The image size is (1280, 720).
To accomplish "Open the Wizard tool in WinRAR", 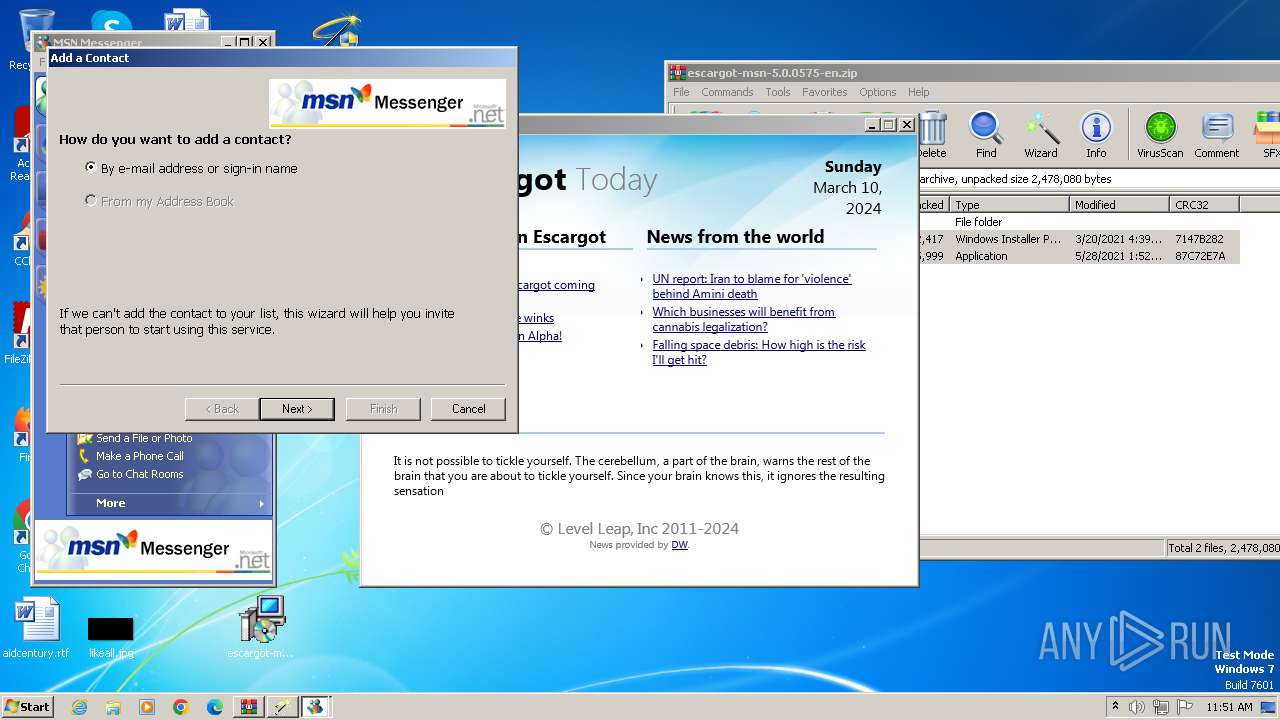I will 1041,135.
